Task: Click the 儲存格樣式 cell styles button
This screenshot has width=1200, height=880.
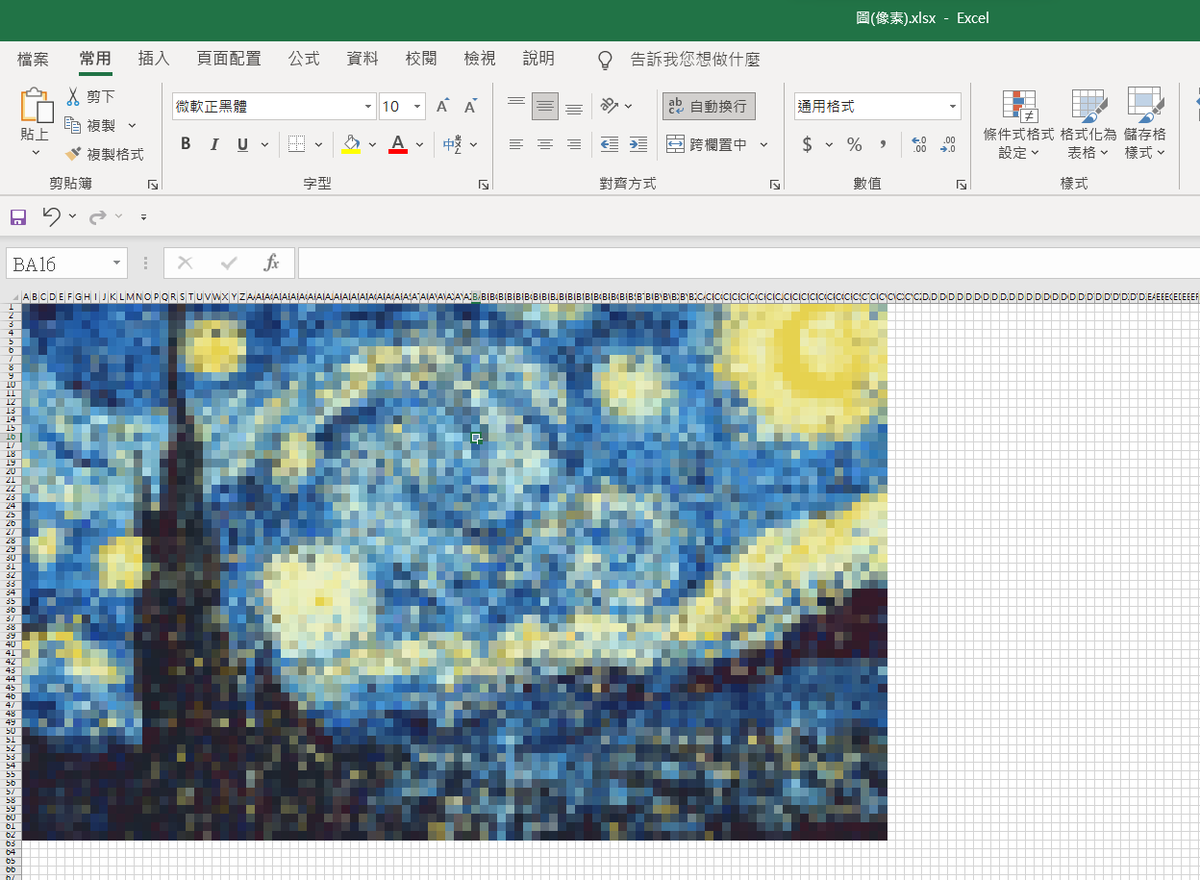Action: (1145, 124)
